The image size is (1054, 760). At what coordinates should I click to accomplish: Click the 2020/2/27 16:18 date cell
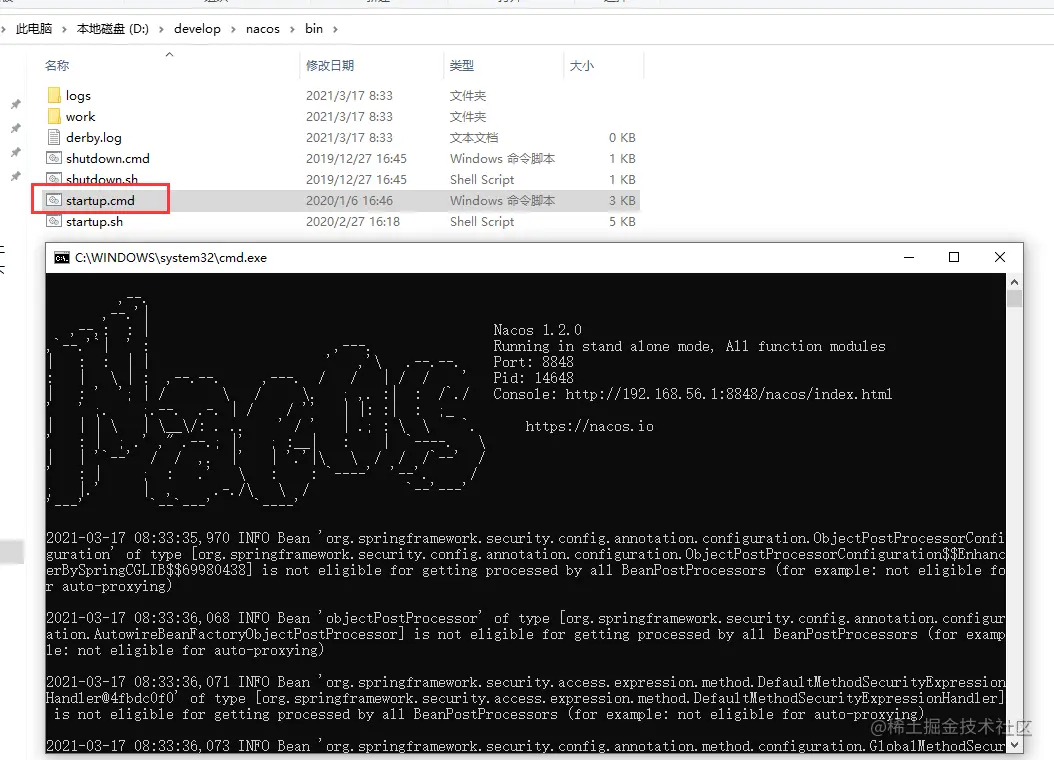point(353,221)
